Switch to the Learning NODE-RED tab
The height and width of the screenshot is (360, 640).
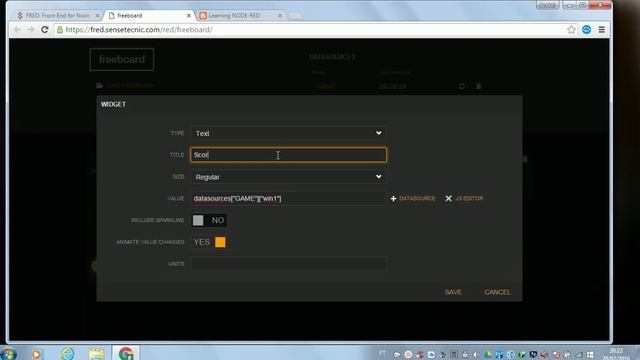[240, 16]
